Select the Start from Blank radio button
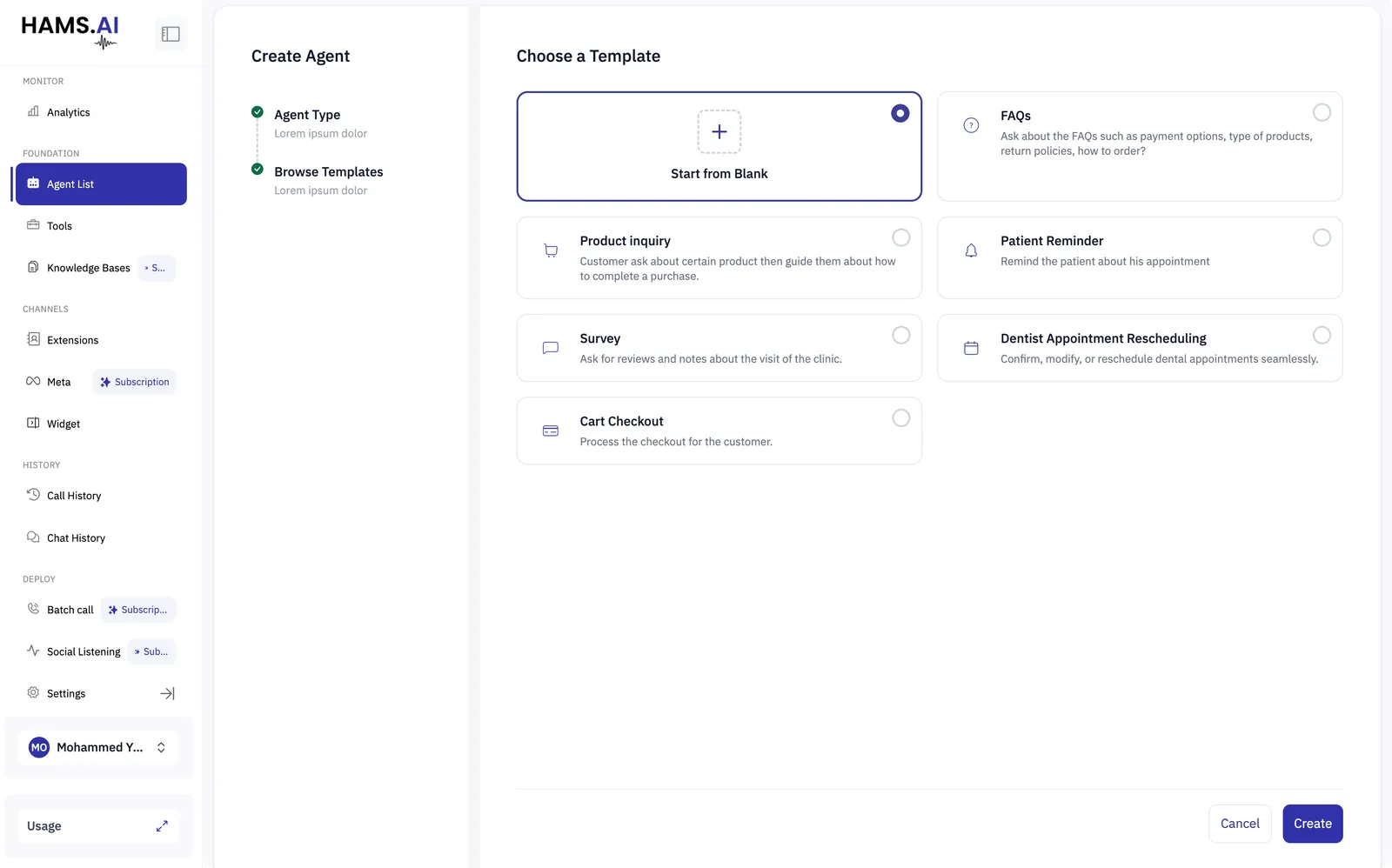1392x868 pixels. coord(900,113)
